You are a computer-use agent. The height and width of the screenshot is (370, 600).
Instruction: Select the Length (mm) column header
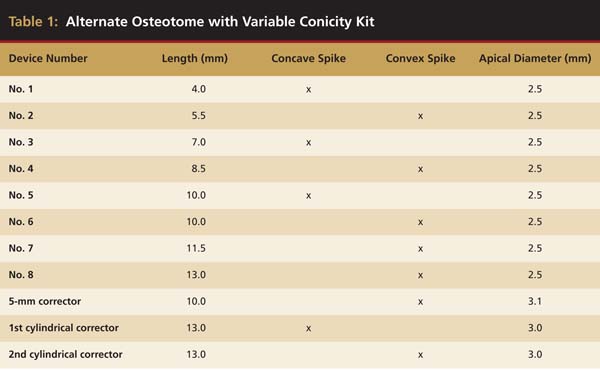[x=194, y=59]
